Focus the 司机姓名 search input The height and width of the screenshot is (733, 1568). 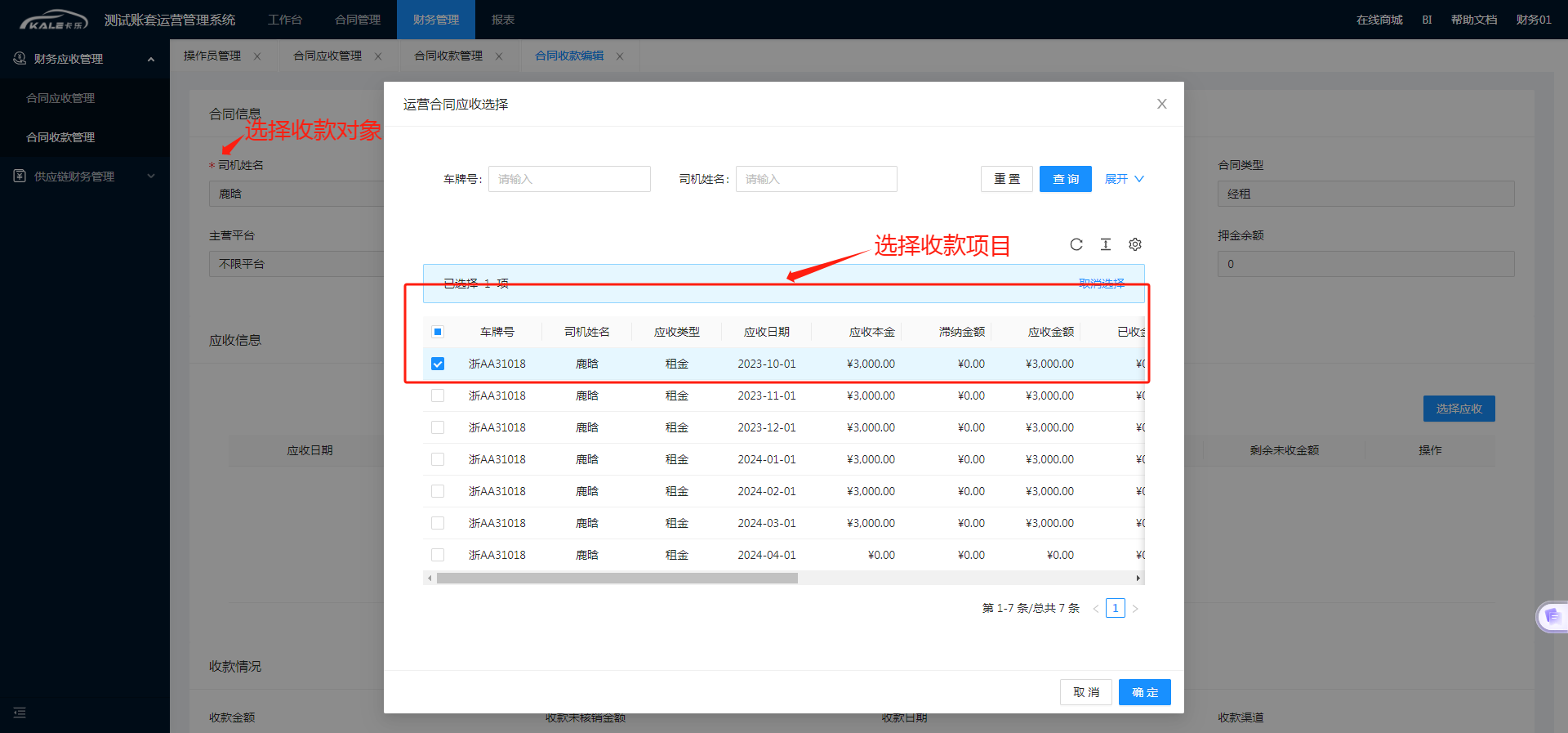tap(817, 179)
